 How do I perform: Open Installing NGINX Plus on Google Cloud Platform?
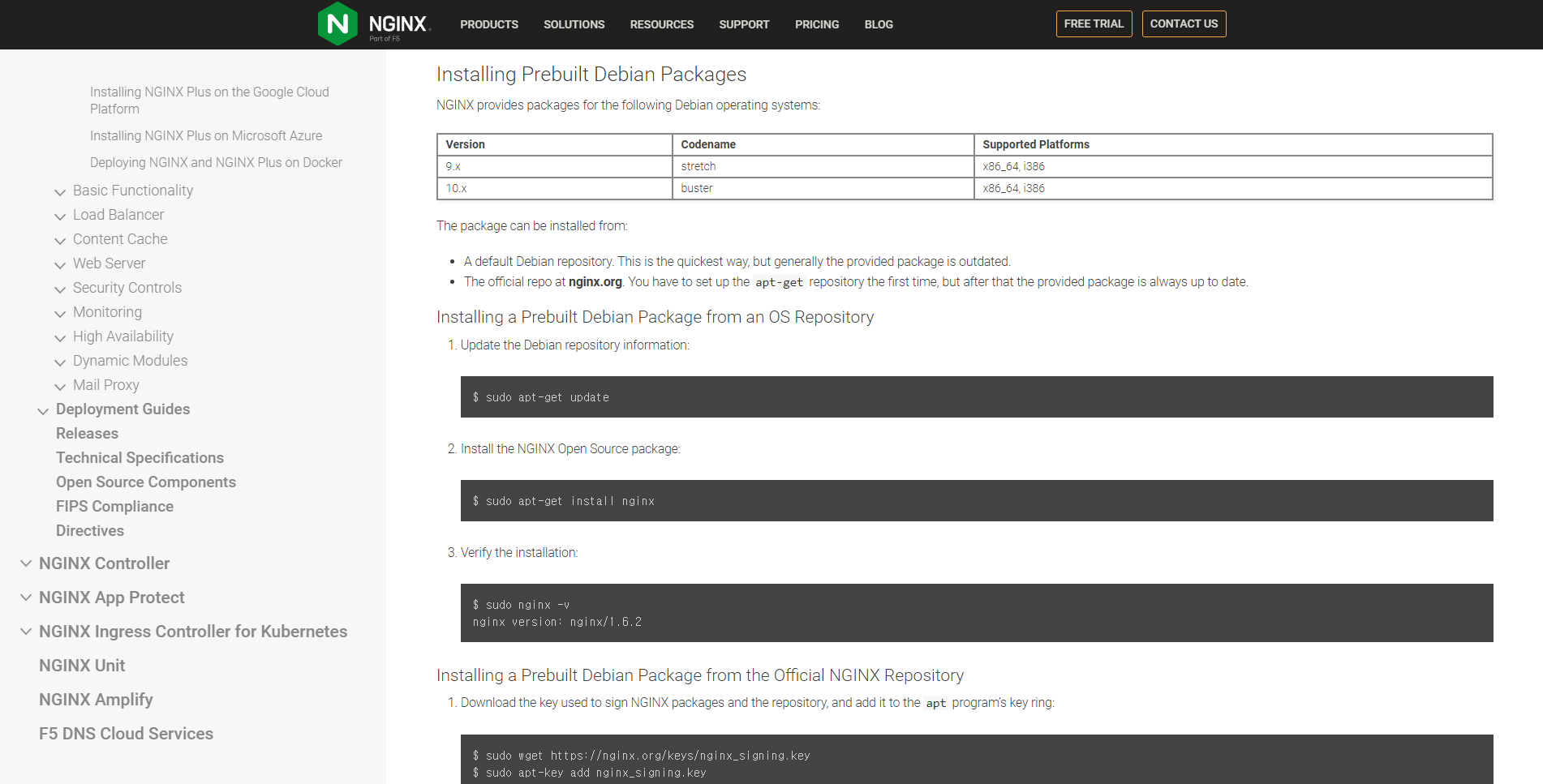click(x=209, y=101)
